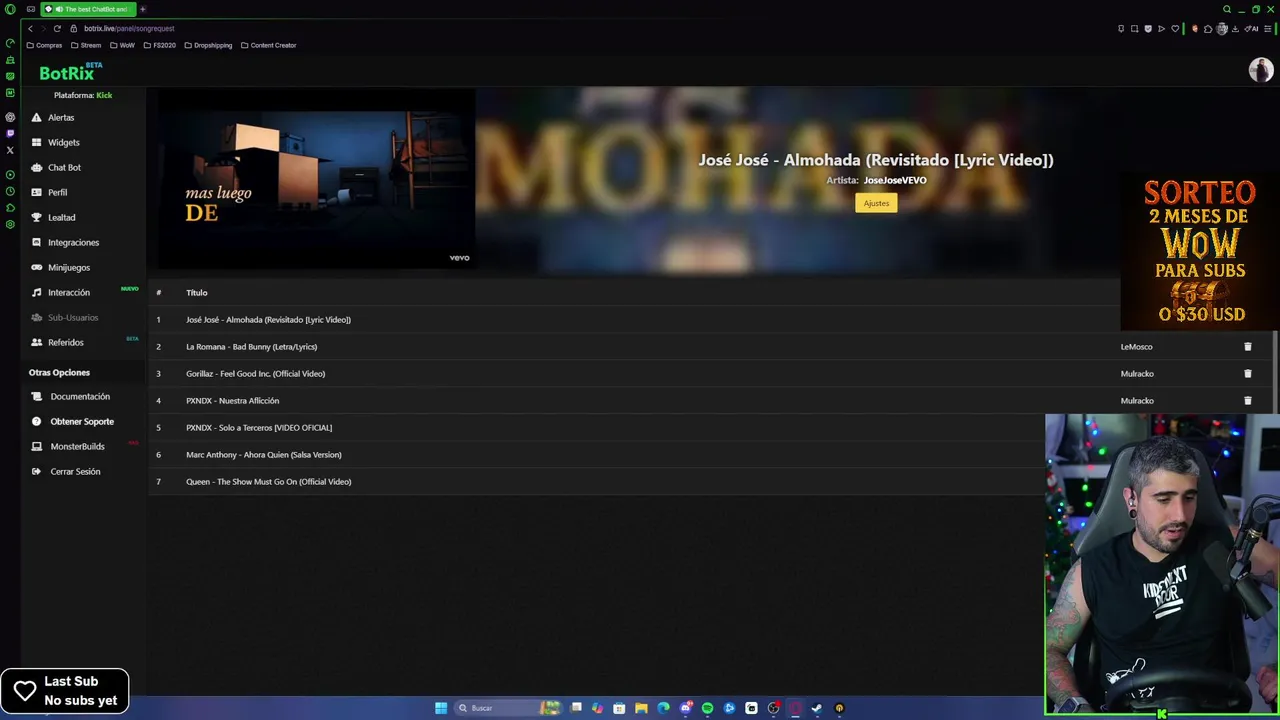
Task: Open Spotify from the taskbar
Action: point(707,708)
